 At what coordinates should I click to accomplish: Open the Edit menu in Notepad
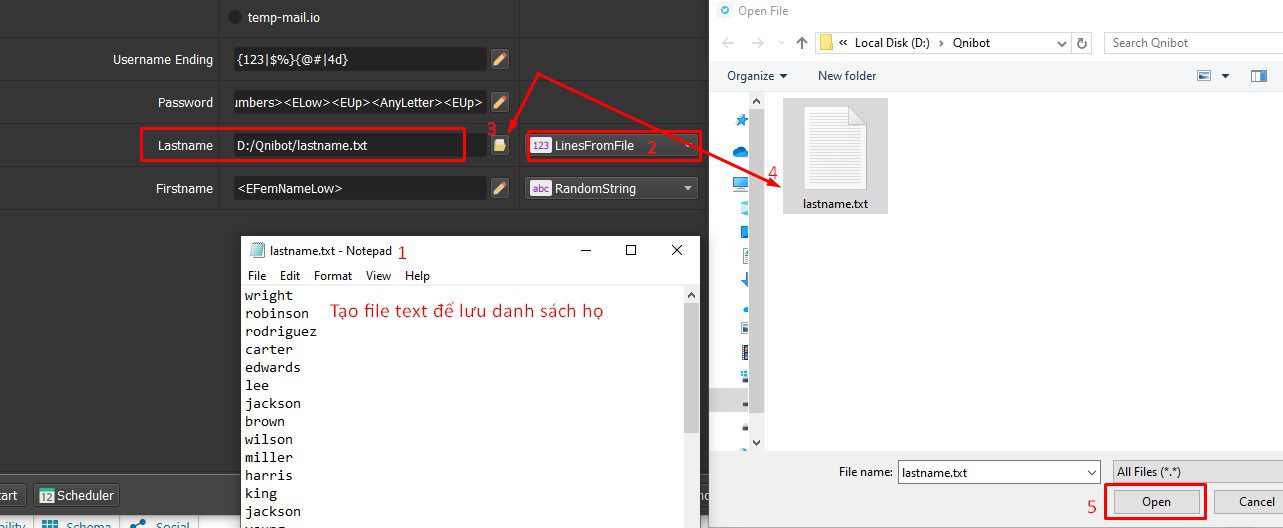click(x=290, y=276)
